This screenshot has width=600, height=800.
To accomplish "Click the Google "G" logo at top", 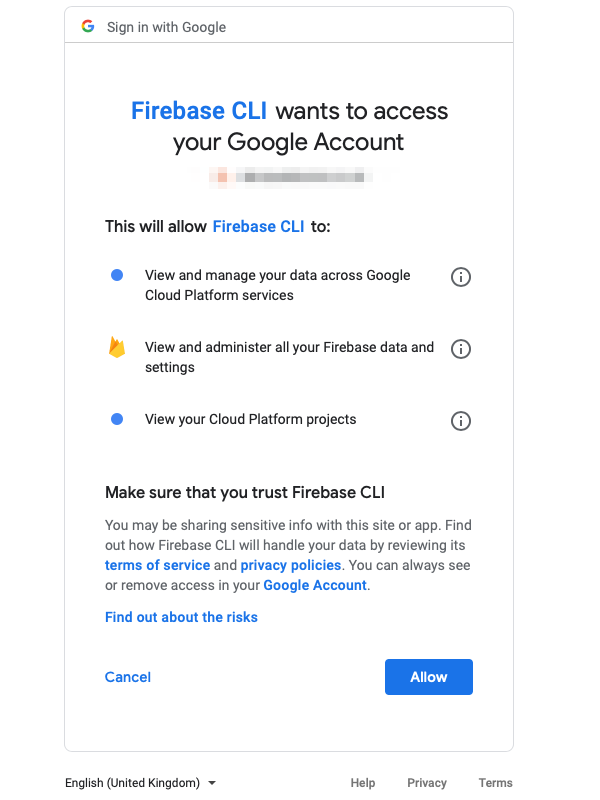I will point(87,27).
